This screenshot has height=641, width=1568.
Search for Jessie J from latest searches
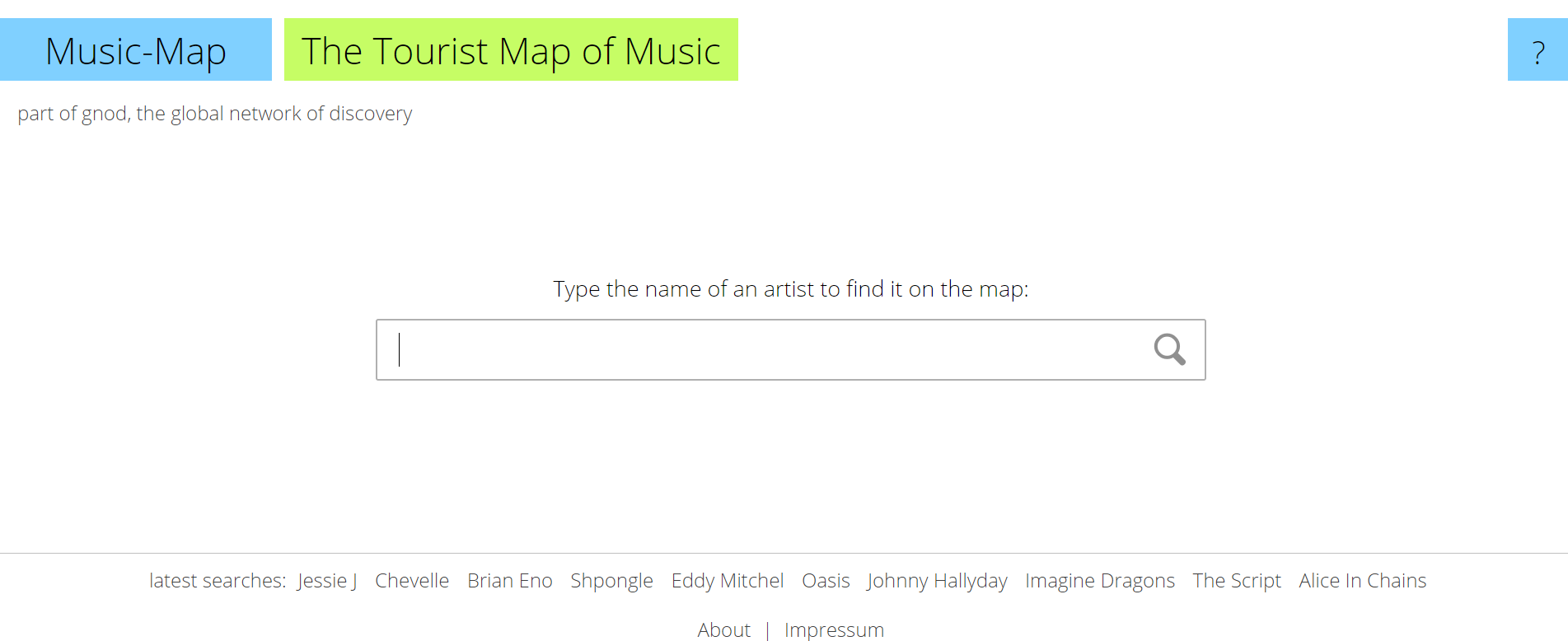pos(326,581)
